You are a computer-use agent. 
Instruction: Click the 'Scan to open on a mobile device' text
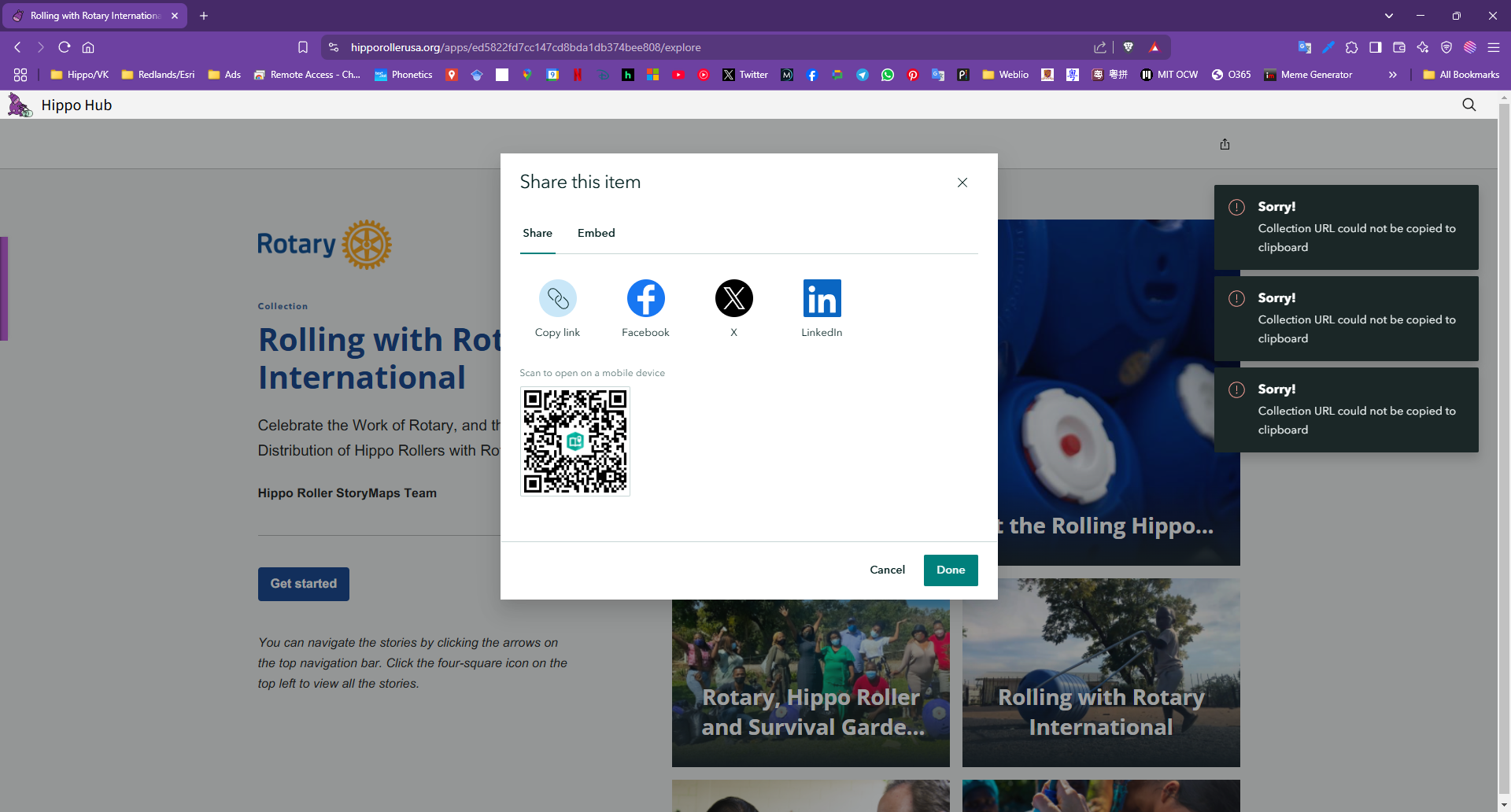point(592,373)
